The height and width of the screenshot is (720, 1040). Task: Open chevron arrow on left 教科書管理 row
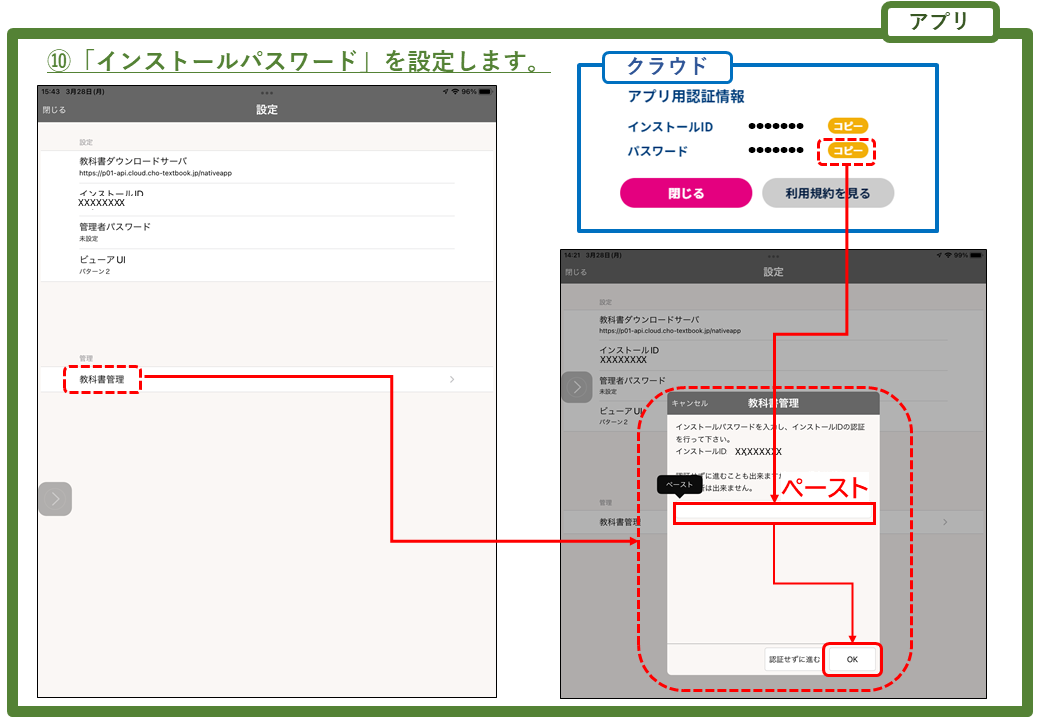point(452,379)
